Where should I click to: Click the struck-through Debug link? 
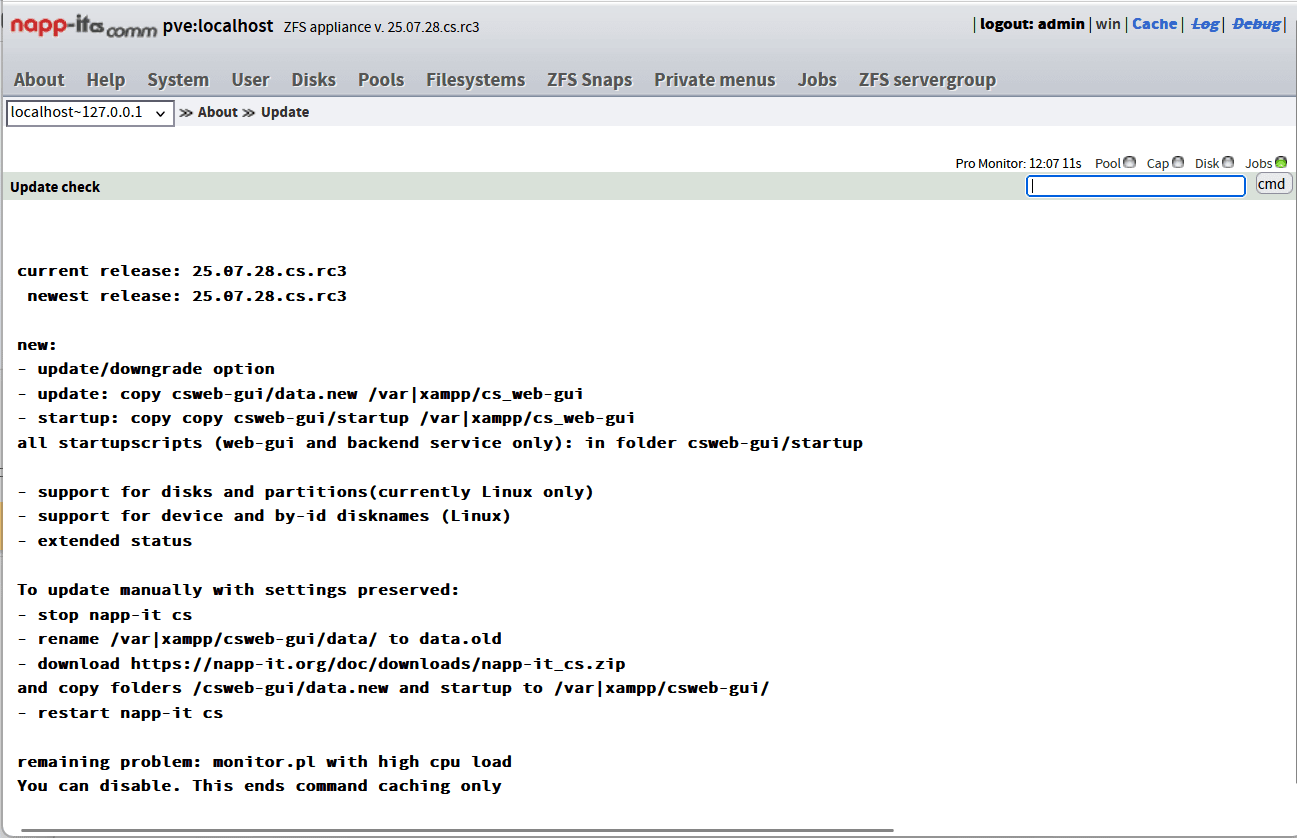pos(1256,24)
